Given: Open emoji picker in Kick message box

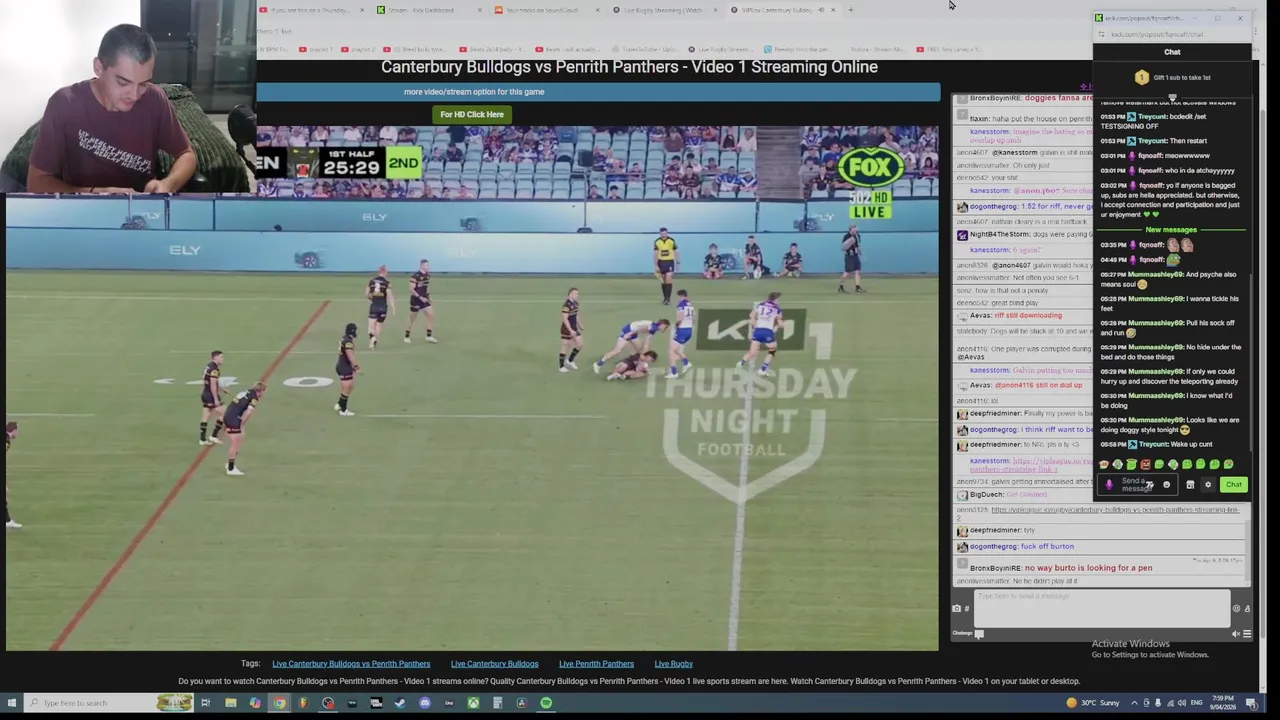Looking at the screenshot, I should [x=1166, y=485].
